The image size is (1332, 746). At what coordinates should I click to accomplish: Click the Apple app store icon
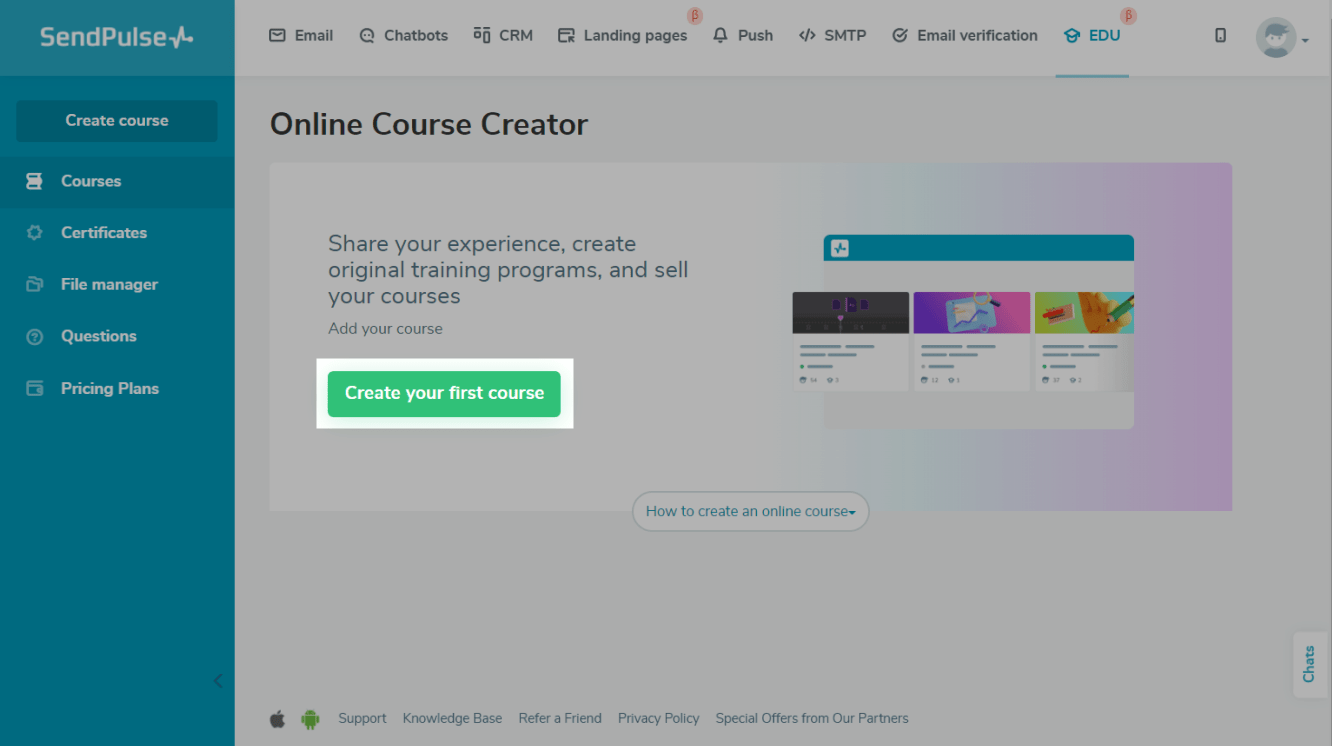click(x=278, y=719)
